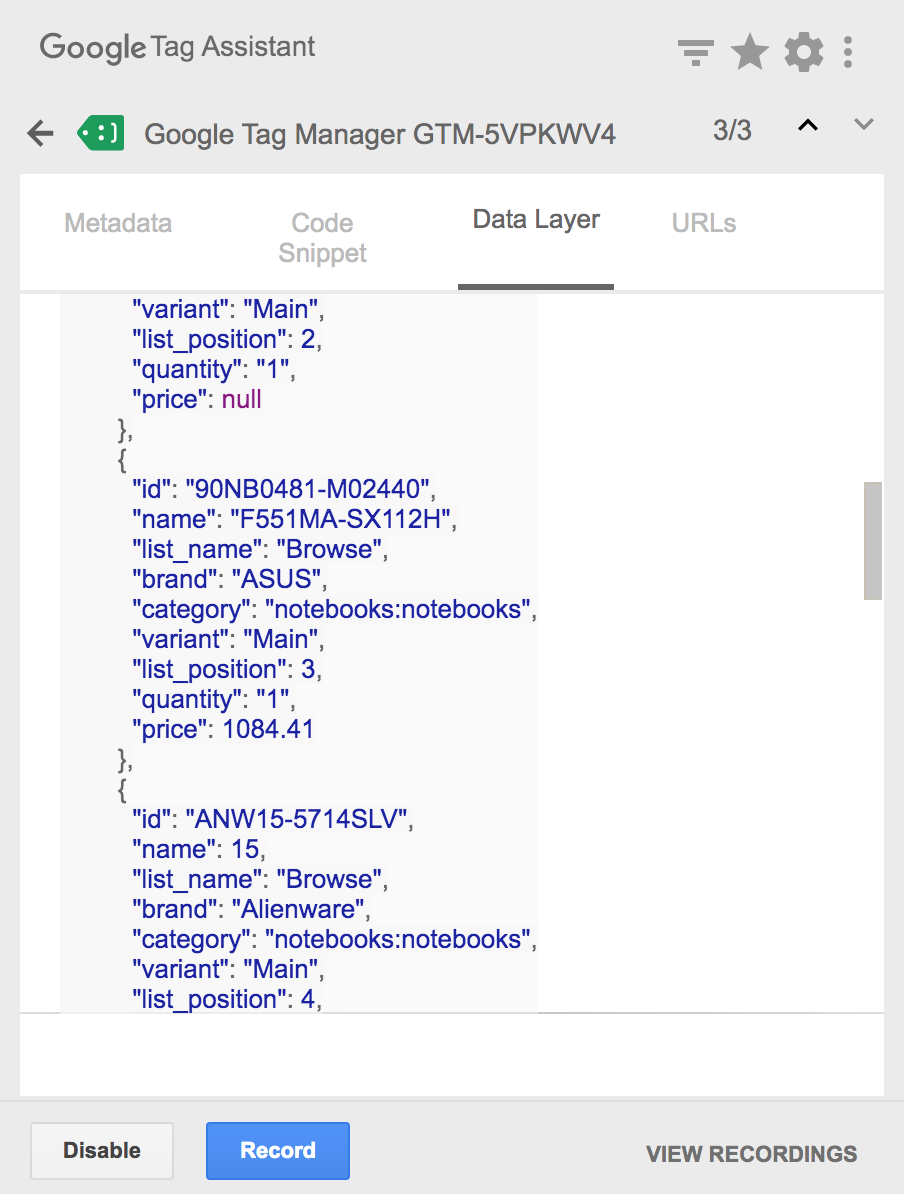Open the filter icon in header
The image size is (904, 1194).
[695, 53]
